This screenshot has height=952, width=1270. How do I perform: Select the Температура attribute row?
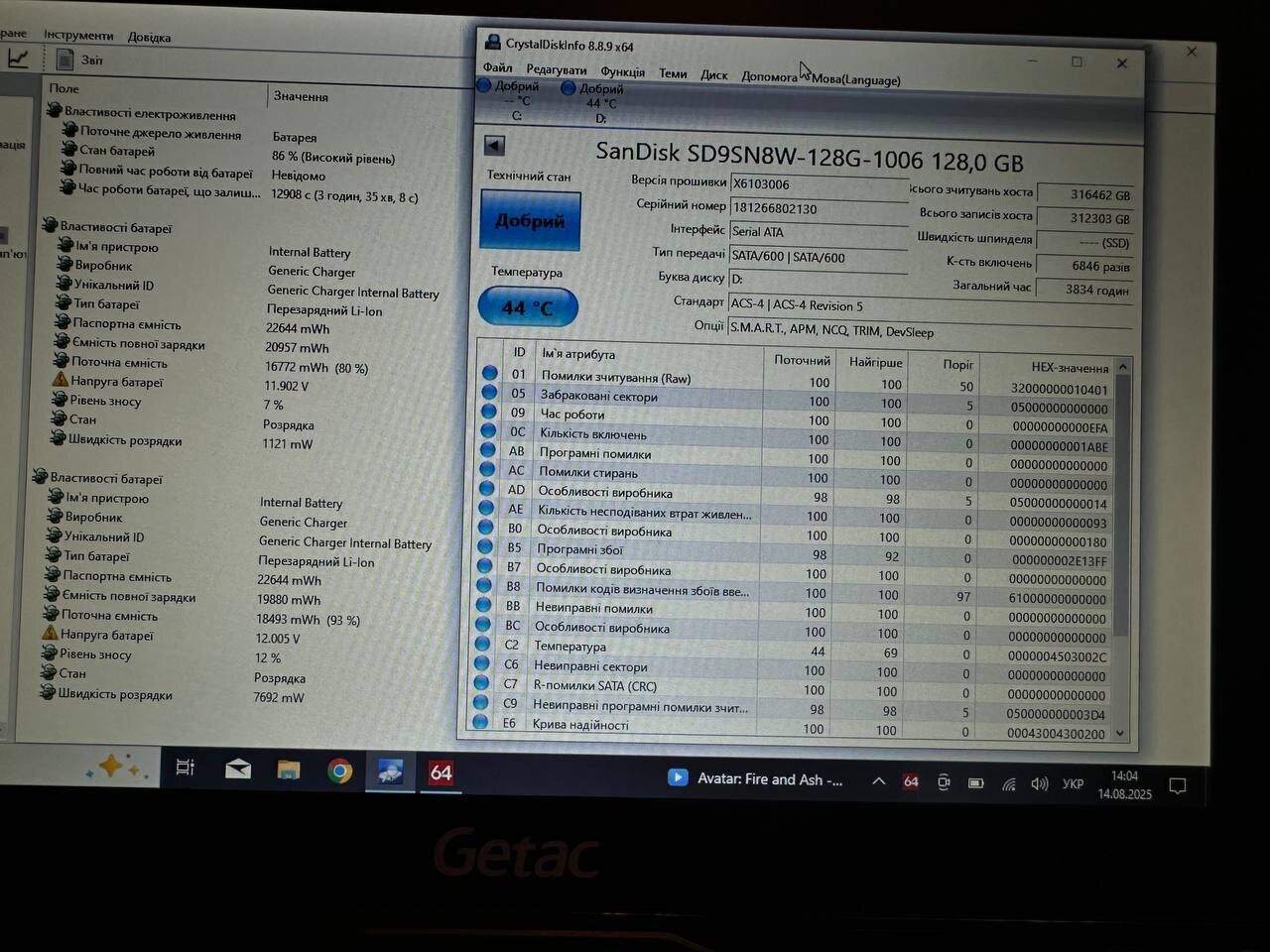570,647
